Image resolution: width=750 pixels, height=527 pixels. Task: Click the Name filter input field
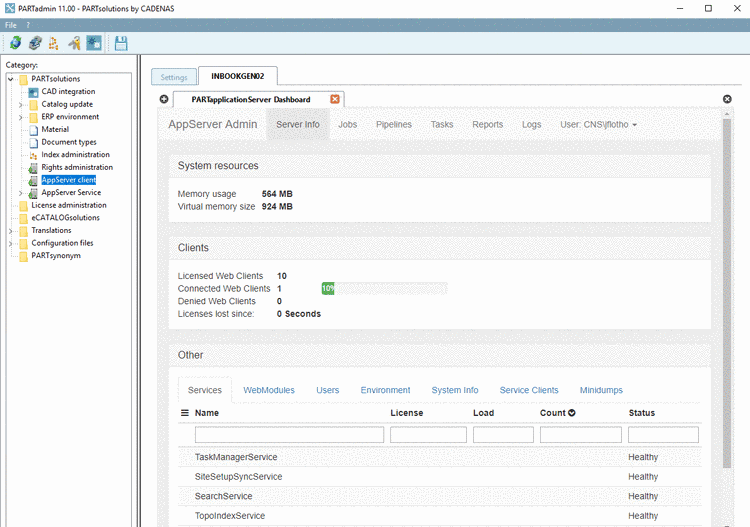[289, 435]
